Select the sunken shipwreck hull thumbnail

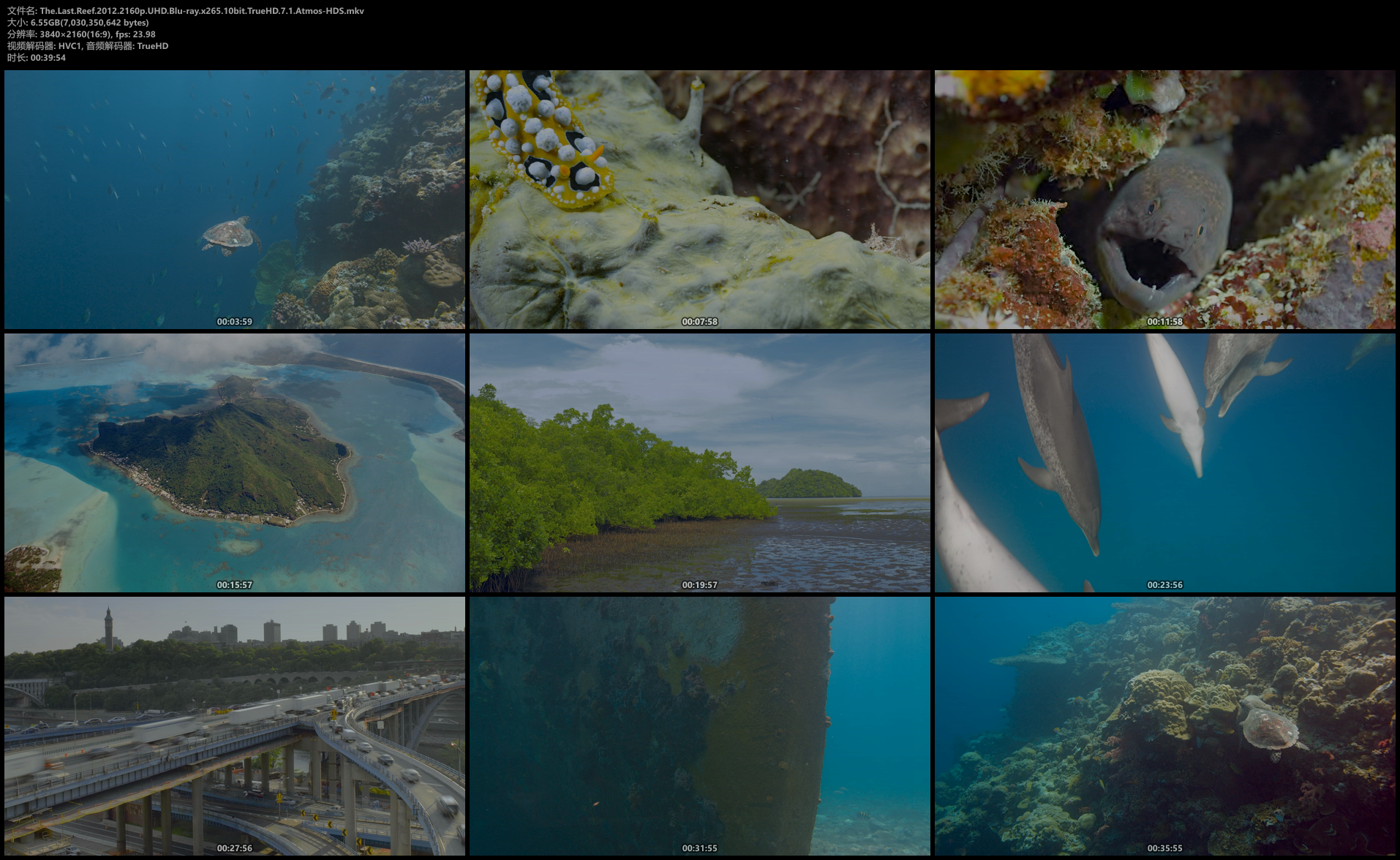[699, 725]
